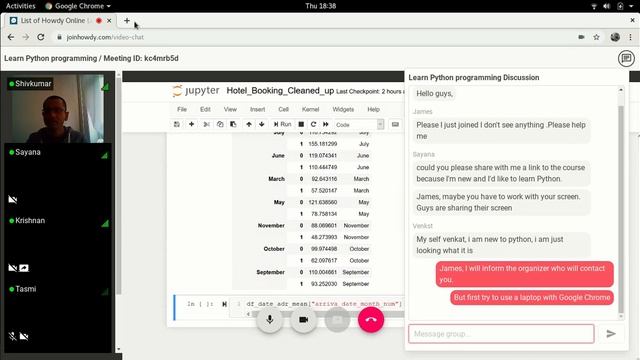Image resolution: width=640 pixels, height=360 pixels.
Task: Open the Google Chrome app menu dropdown
Action: click(x=78, y=6)
